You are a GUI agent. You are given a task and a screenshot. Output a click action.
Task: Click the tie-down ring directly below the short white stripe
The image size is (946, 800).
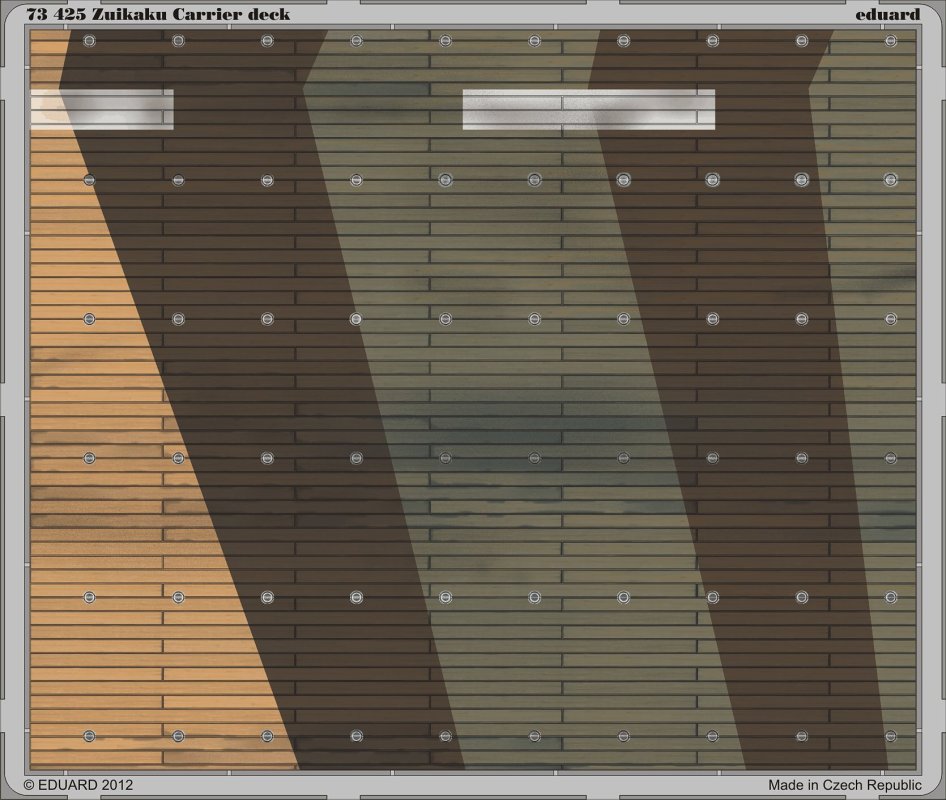[x=89, y=180]
